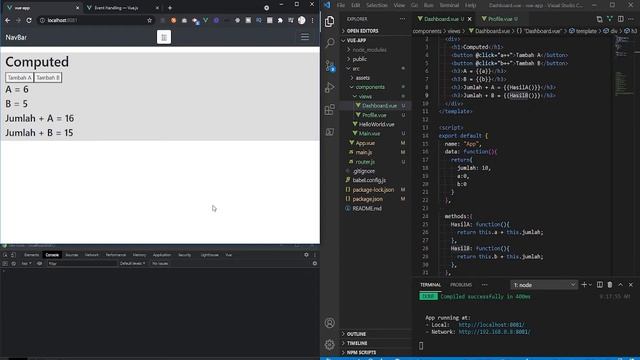Open the Chrome Extensions puzzle icon
Screen dimensions: 640x360
coord(280,20)
